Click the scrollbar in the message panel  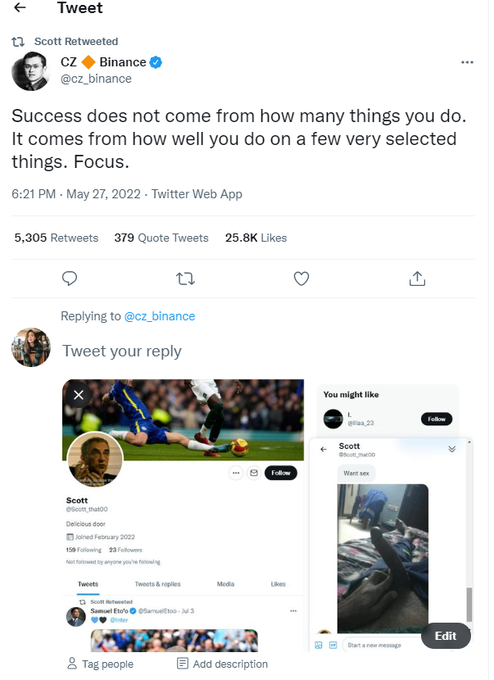[x=469, y=605]
